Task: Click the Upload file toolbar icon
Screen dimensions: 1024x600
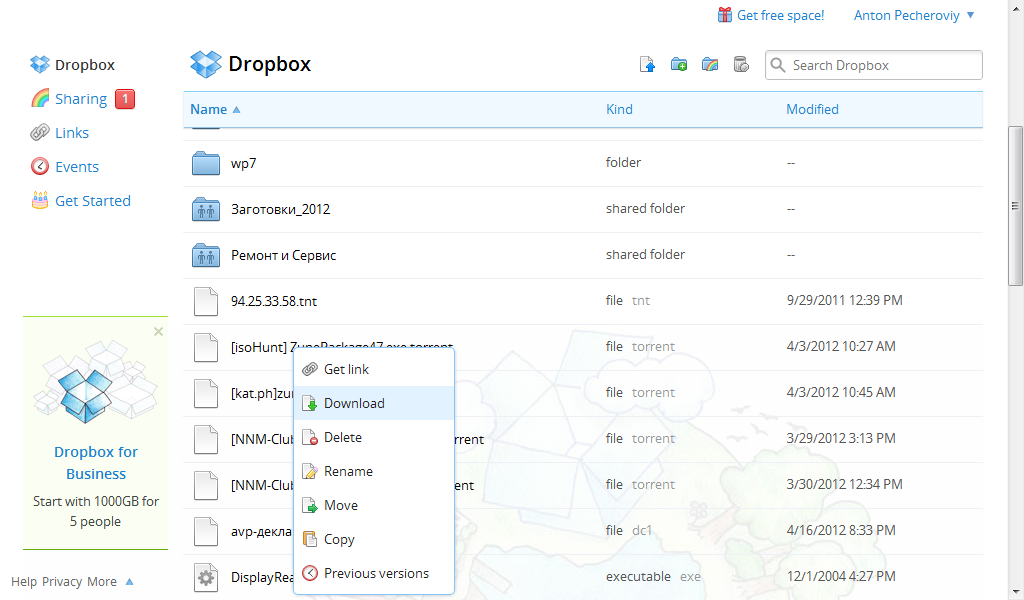Action: (647, 65)
